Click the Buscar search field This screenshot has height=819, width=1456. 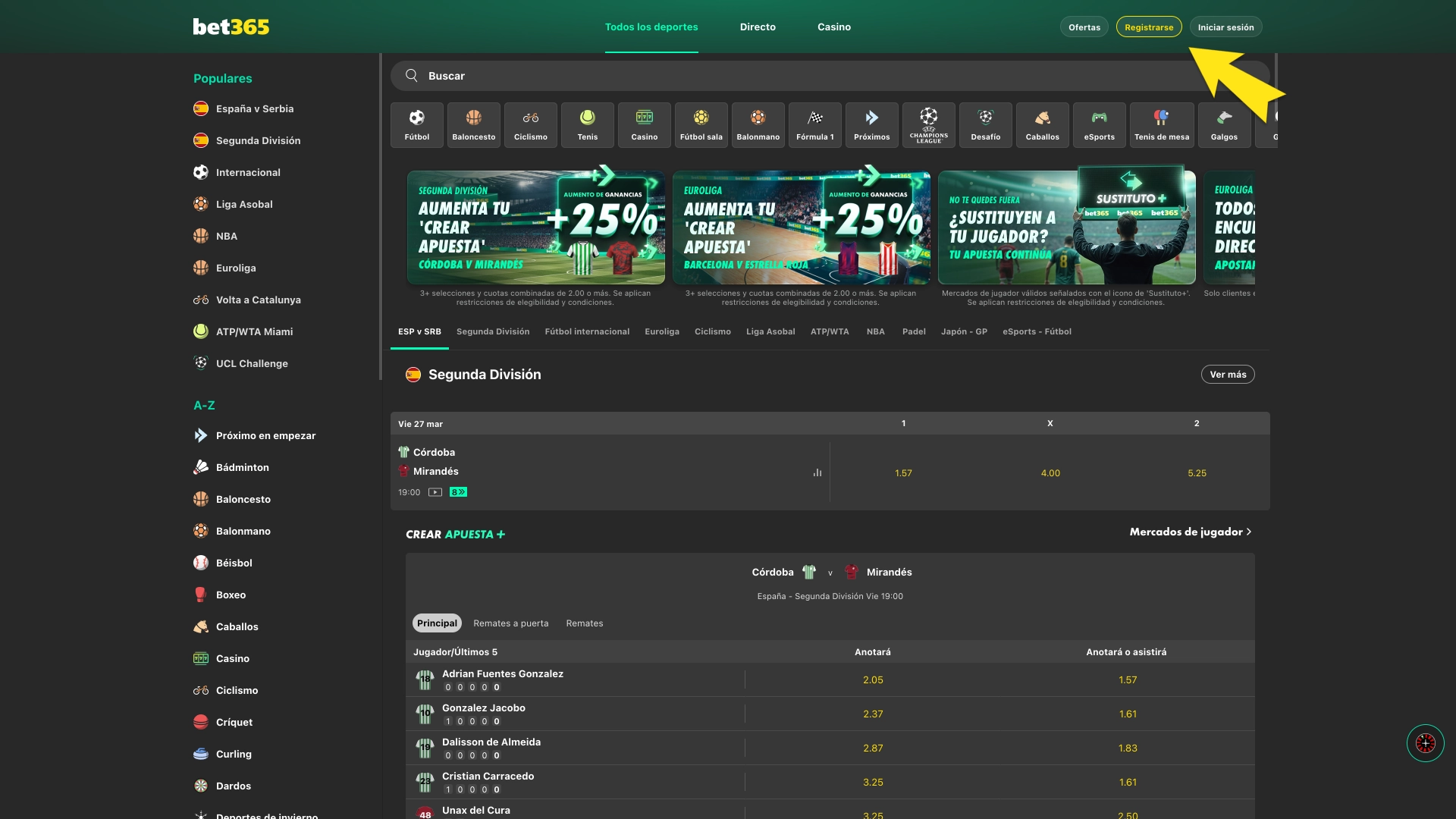click(x=830, y=76)
